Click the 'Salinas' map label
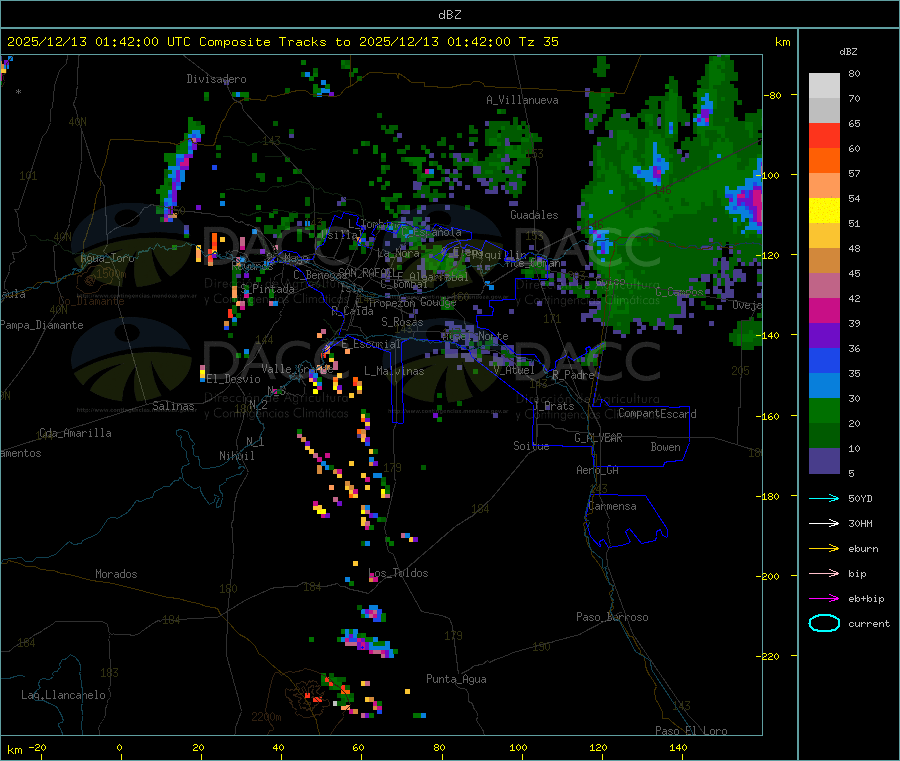The height and width of the screenshot is (761, 900). pos(173,406)
